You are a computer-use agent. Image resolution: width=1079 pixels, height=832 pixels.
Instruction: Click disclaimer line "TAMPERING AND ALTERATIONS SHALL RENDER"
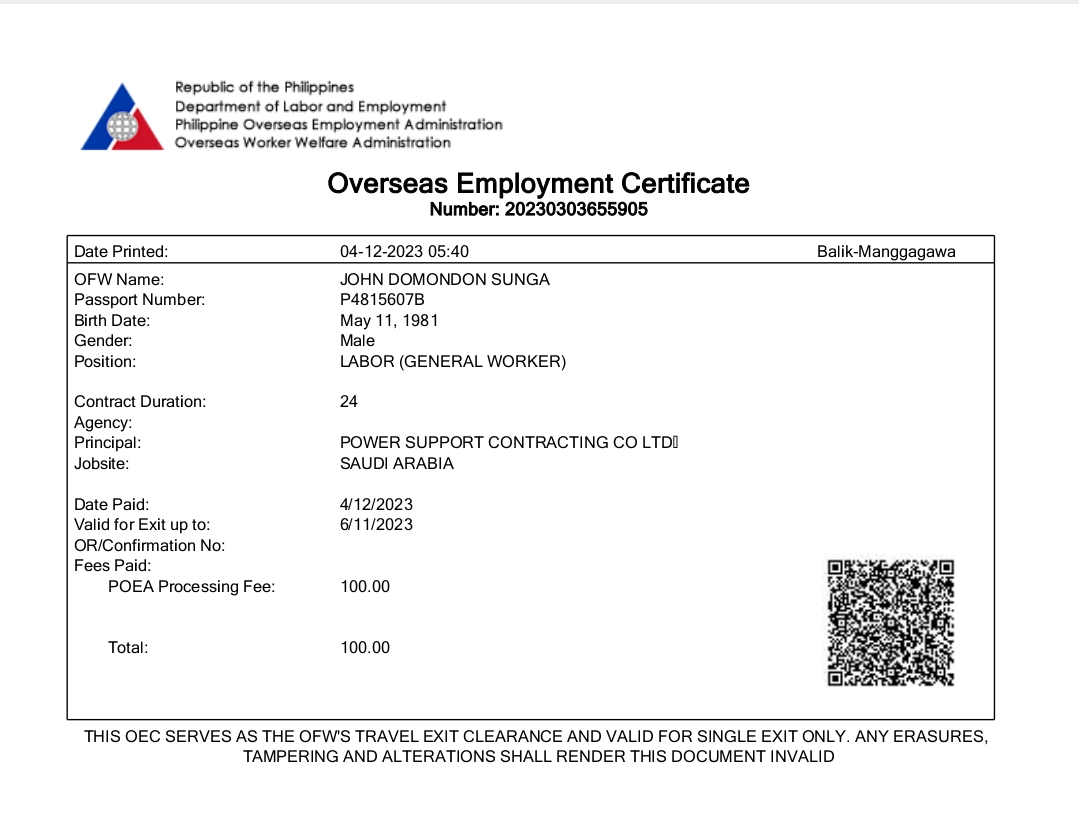pyautogui.click(x=538, y=756)
